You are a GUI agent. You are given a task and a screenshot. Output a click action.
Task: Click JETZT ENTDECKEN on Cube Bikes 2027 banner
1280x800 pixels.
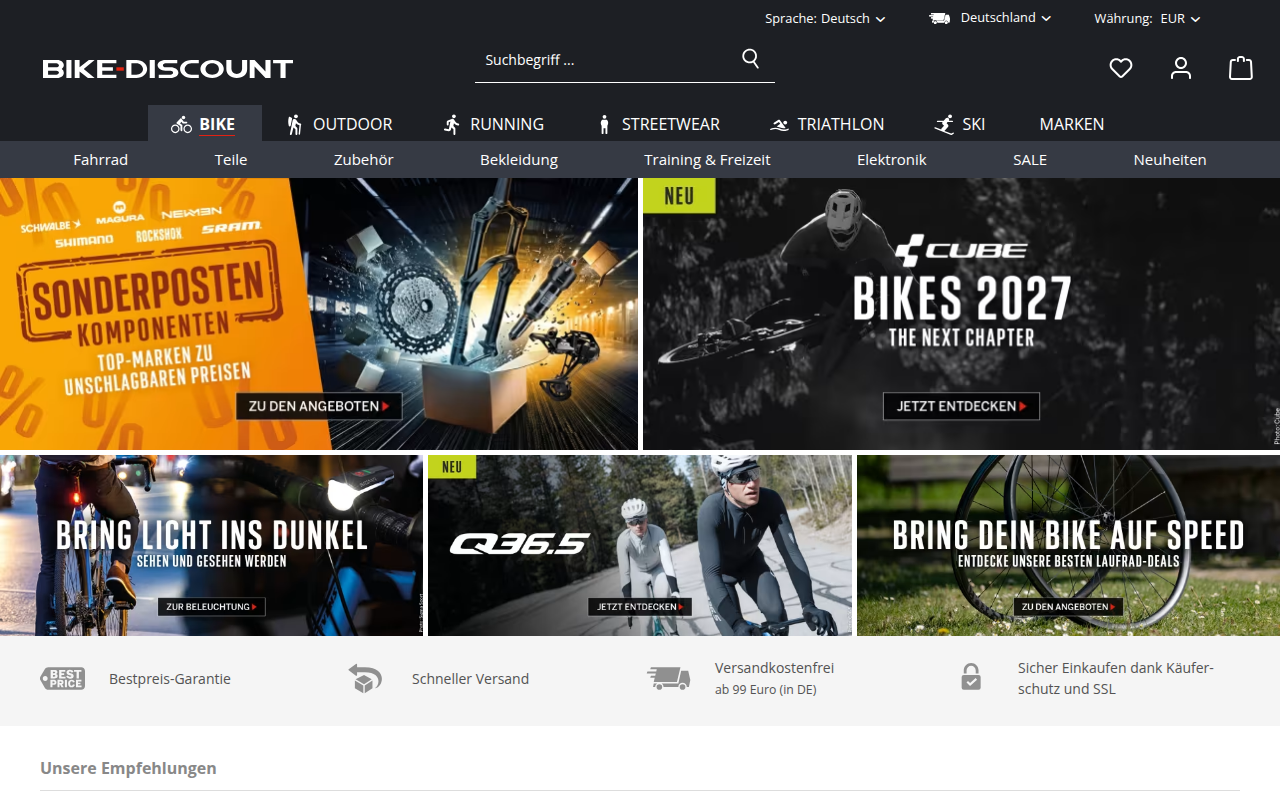pos(961,406)
